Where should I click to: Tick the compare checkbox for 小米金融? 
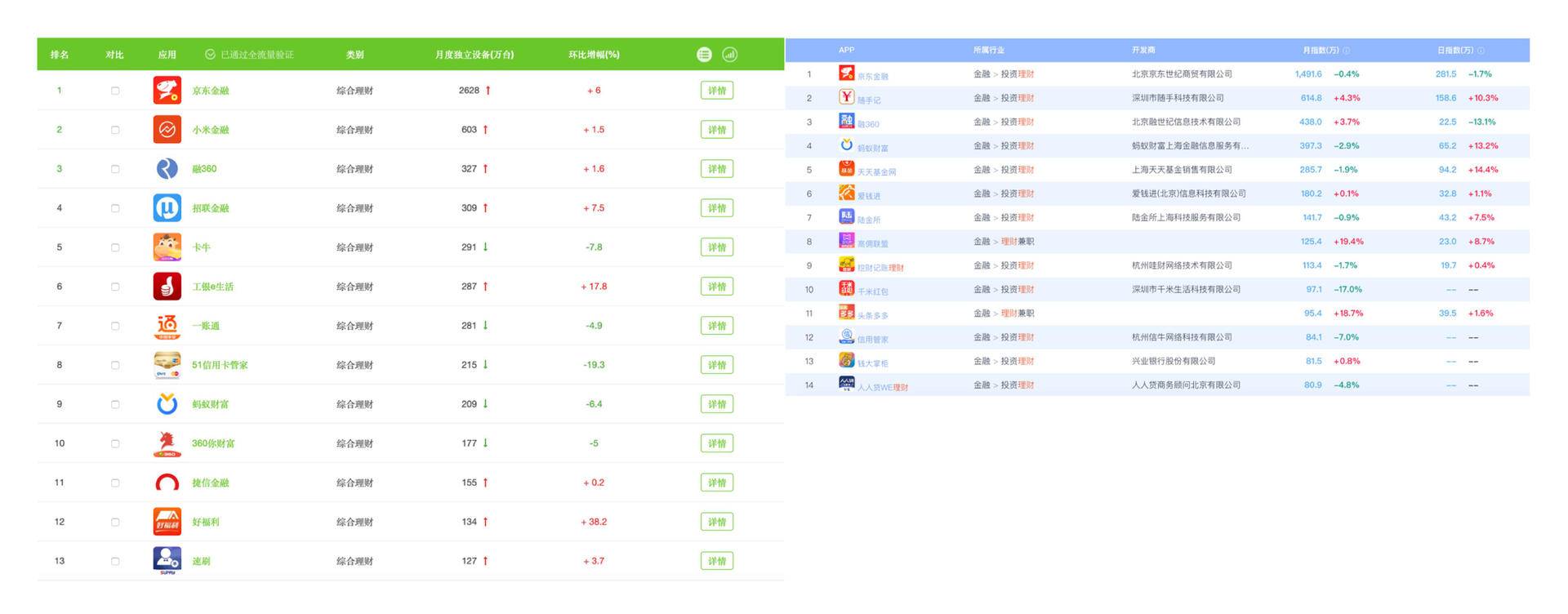(x=115, y=130)
